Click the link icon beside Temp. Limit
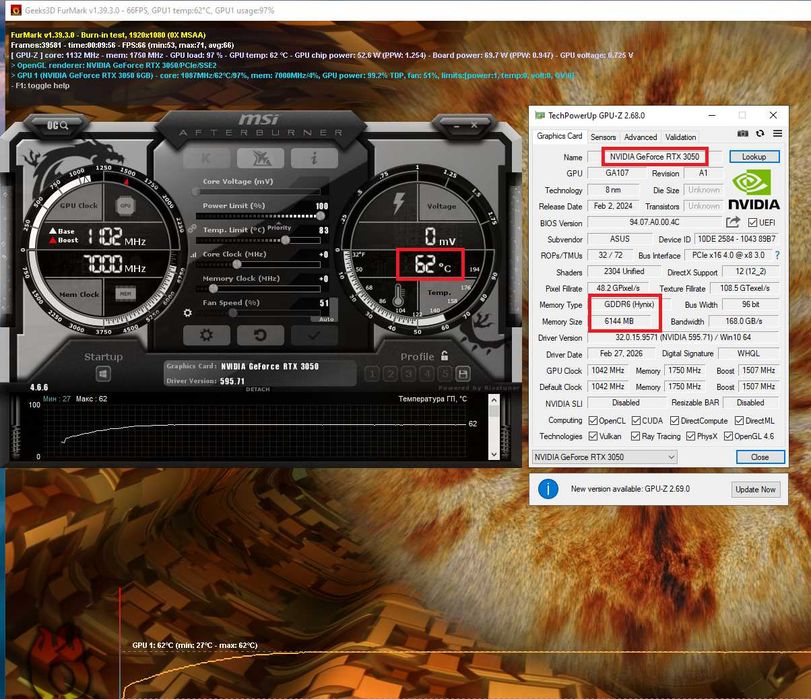This screenshot has height=699, width=811. pos(192,228)
